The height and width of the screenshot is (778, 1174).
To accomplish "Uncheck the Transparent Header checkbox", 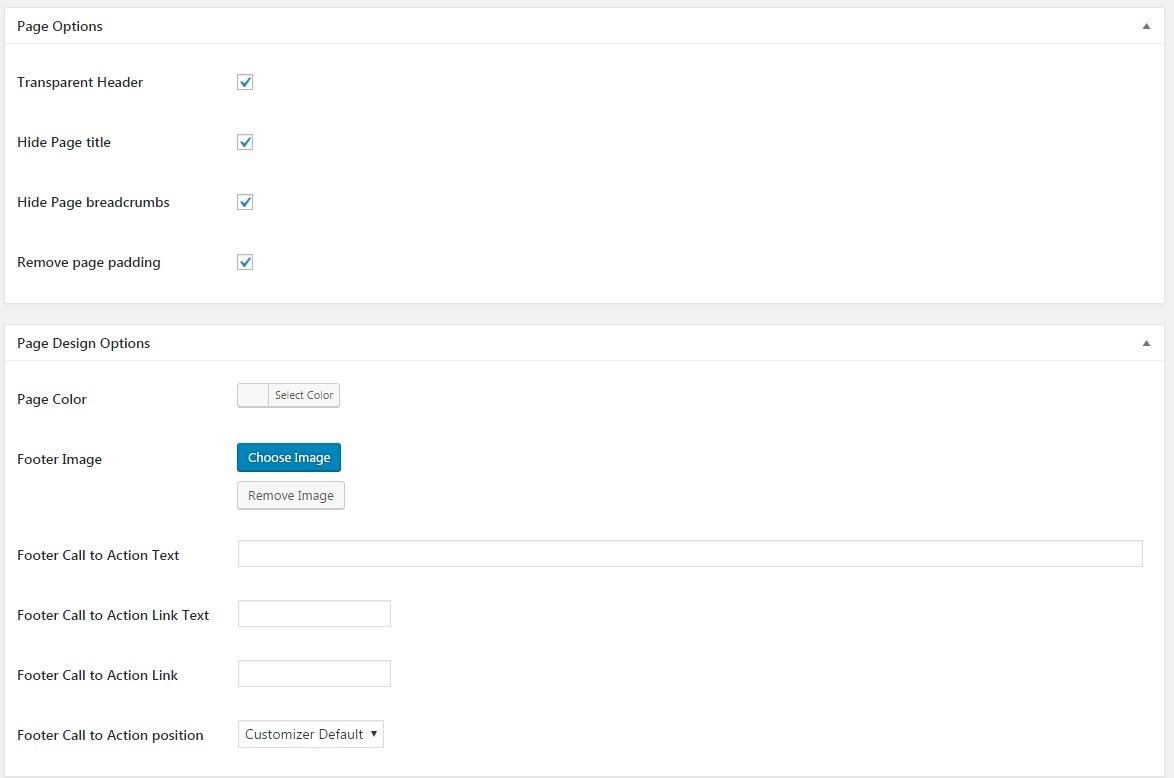I will coord(245,82).
